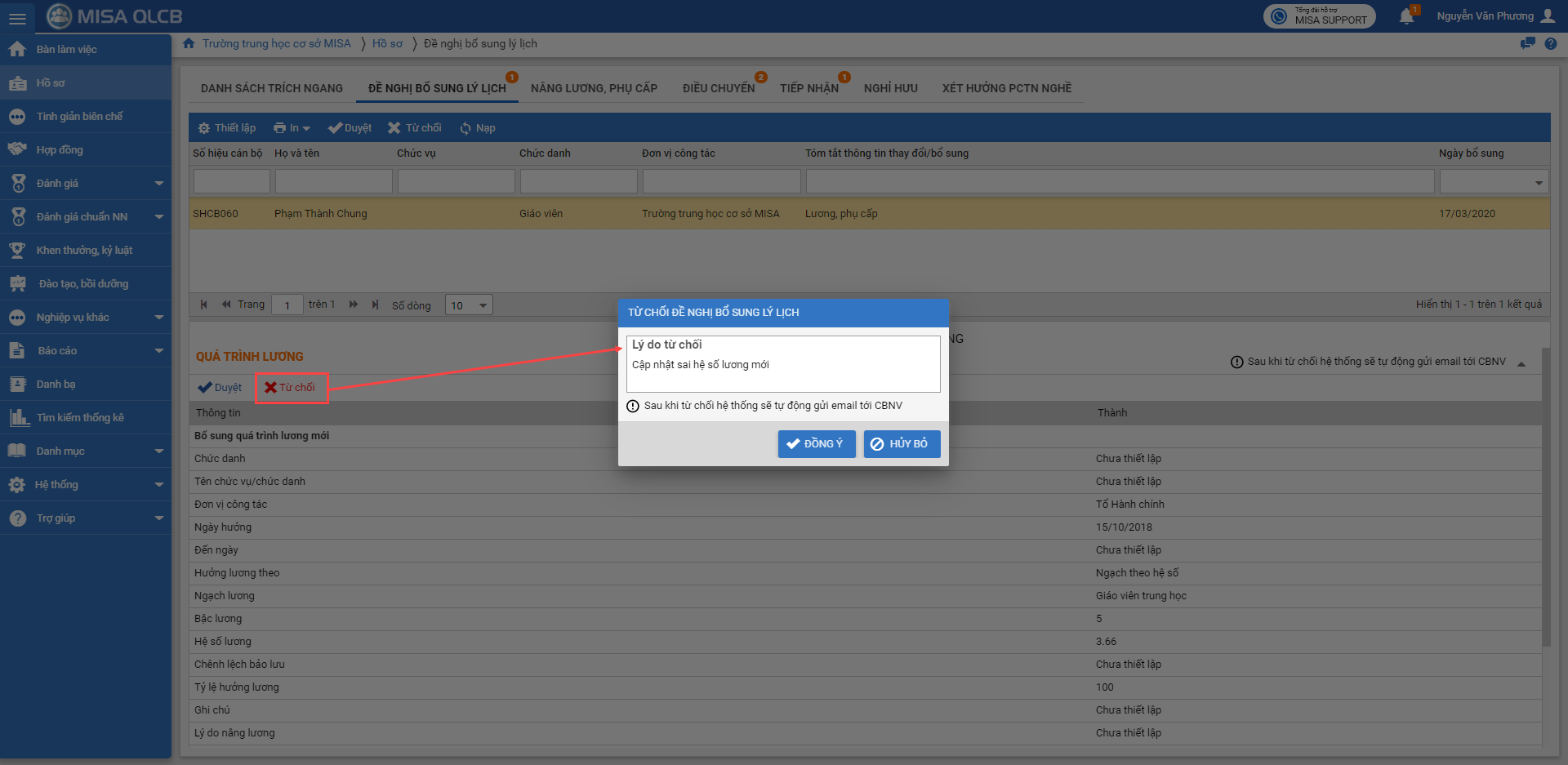Open the In print dropdown

292,128
